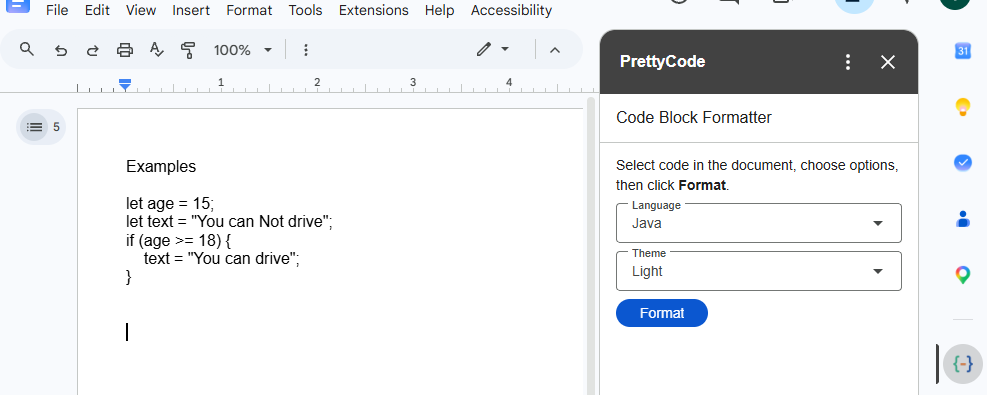Open the editing mode pencil dropdown

click(492, 49)
